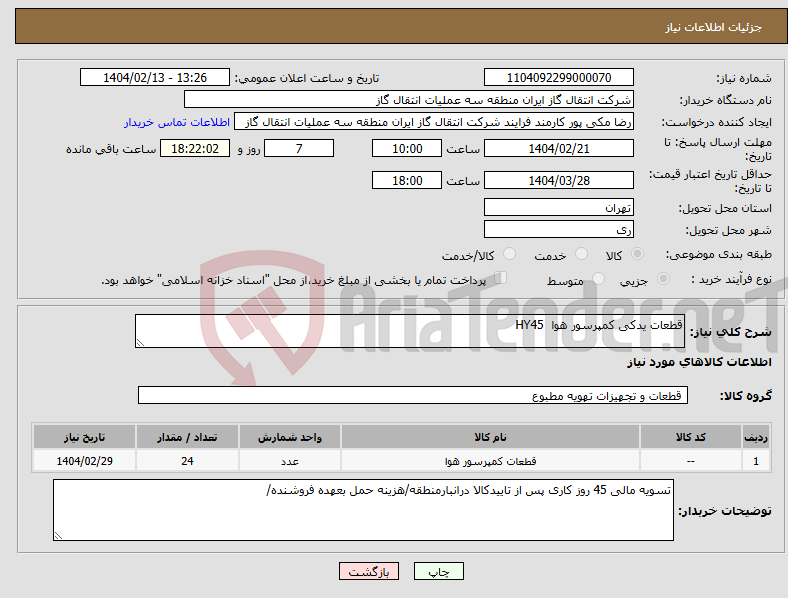
Task: Click the نام دستگاه خریدار label
Action: (x=726, y=101)
